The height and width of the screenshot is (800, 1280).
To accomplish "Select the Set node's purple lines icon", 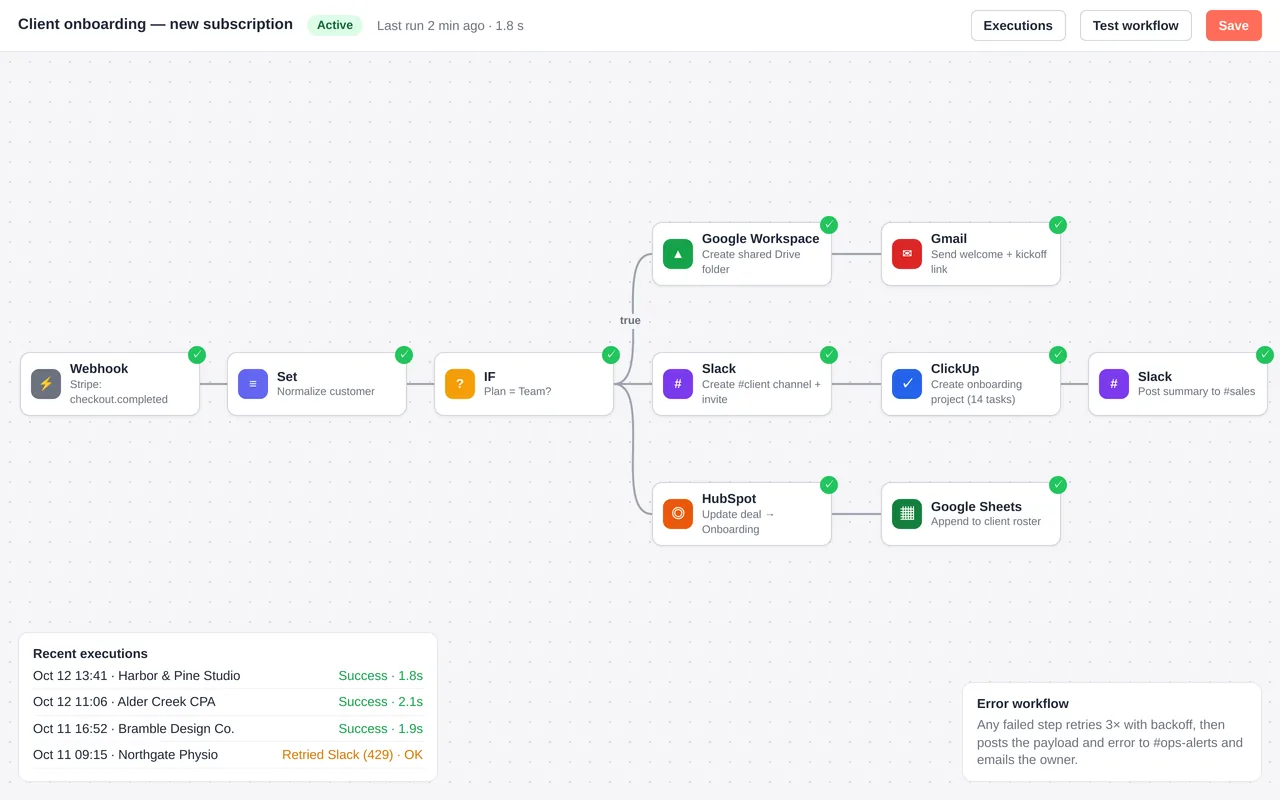I will (253, 384).
